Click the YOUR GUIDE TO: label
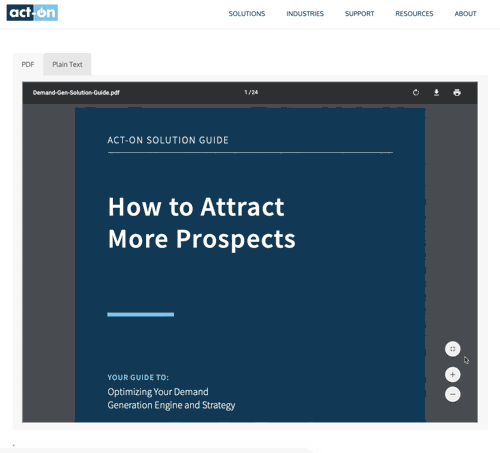This screenshot has height=453, width=500. coord(138,377)
